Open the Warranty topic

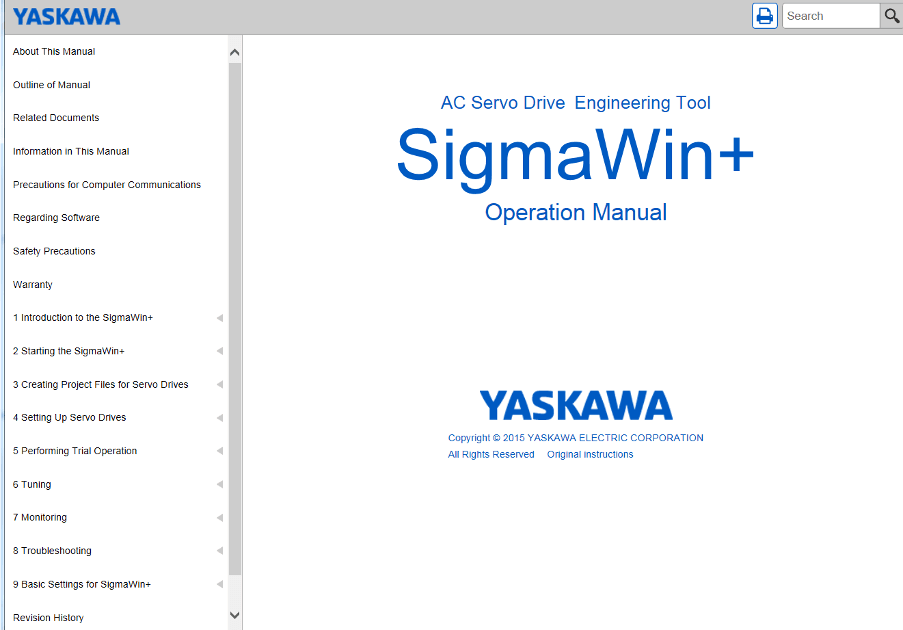pos(33,285)
